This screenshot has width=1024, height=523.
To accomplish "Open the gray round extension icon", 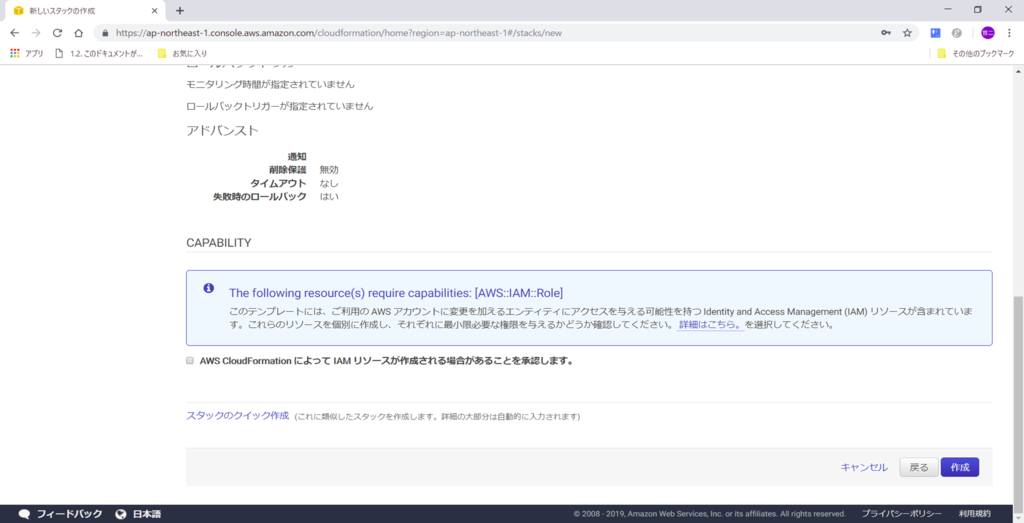I will pyautogui.click(x=957, y=33).
